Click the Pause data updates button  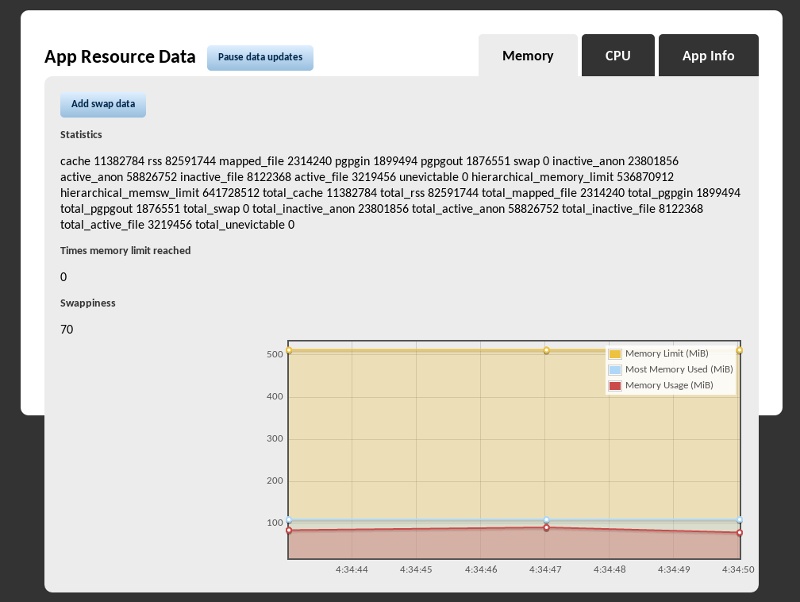point(260,57)
